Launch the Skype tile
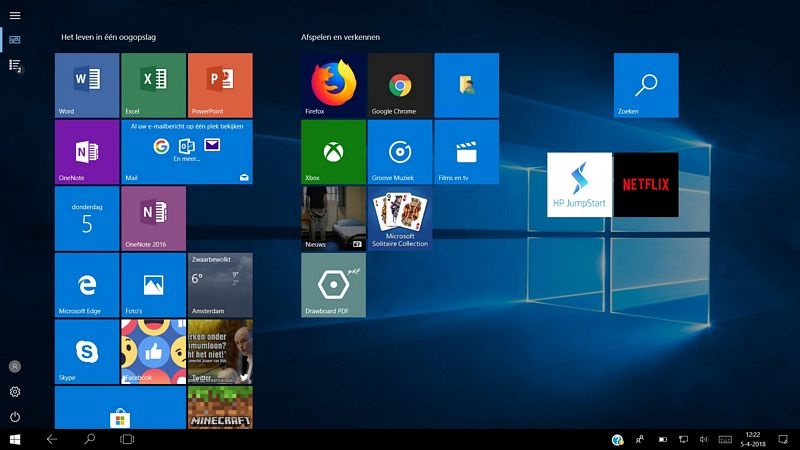 coord(87,352)
